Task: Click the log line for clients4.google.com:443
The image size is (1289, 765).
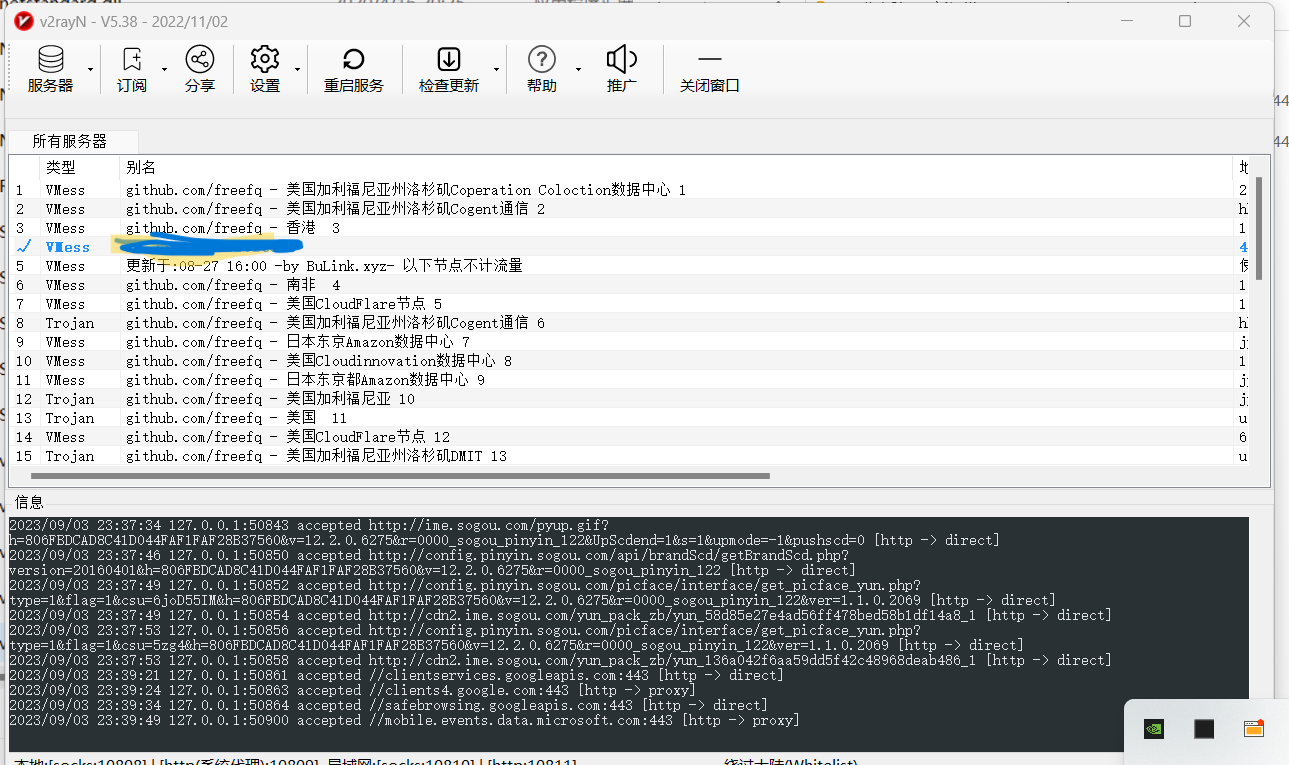Action: coord(353,690)
